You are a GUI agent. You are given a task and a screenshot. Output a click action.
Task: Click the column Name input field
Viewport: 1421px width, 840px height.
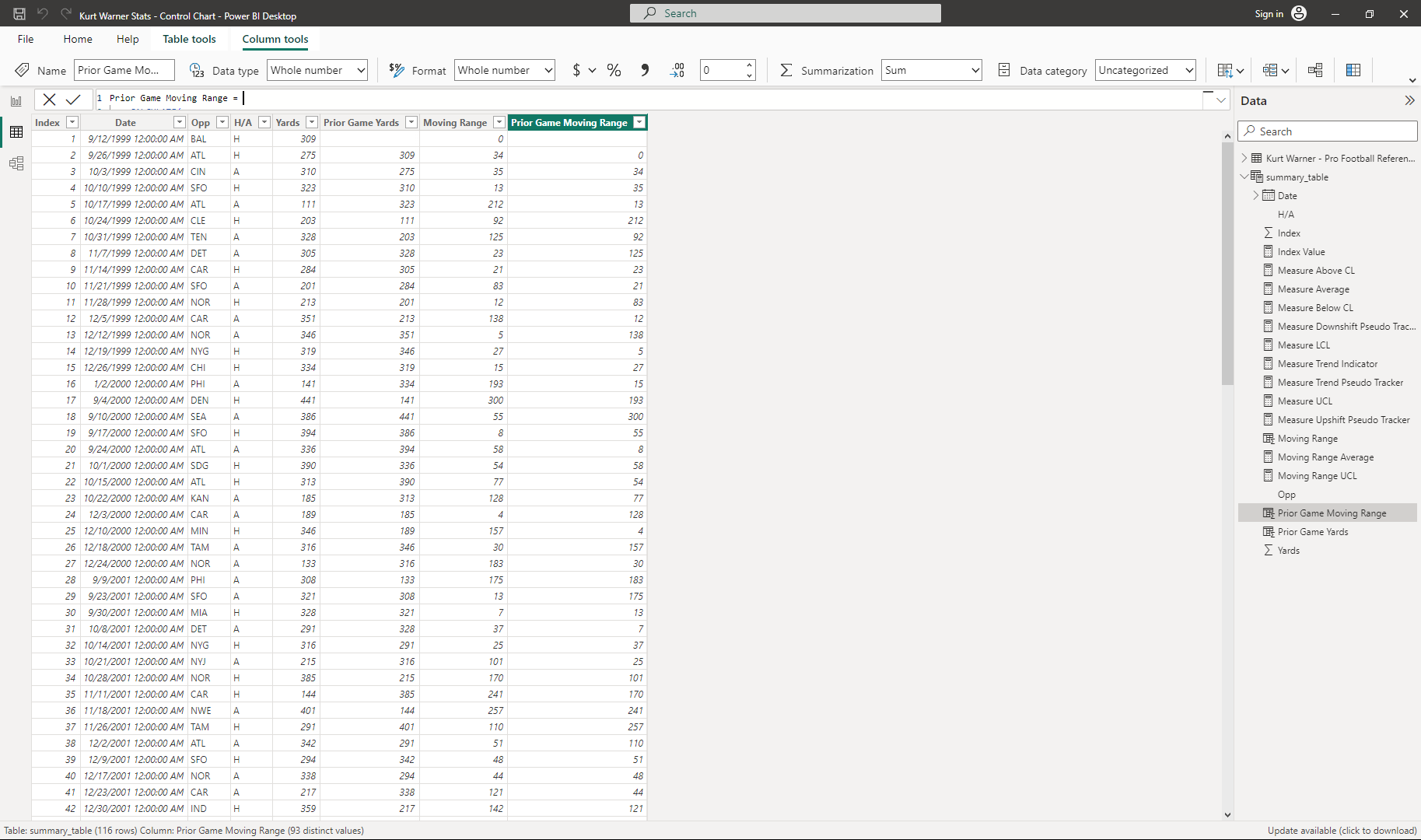tap(124, 70)
